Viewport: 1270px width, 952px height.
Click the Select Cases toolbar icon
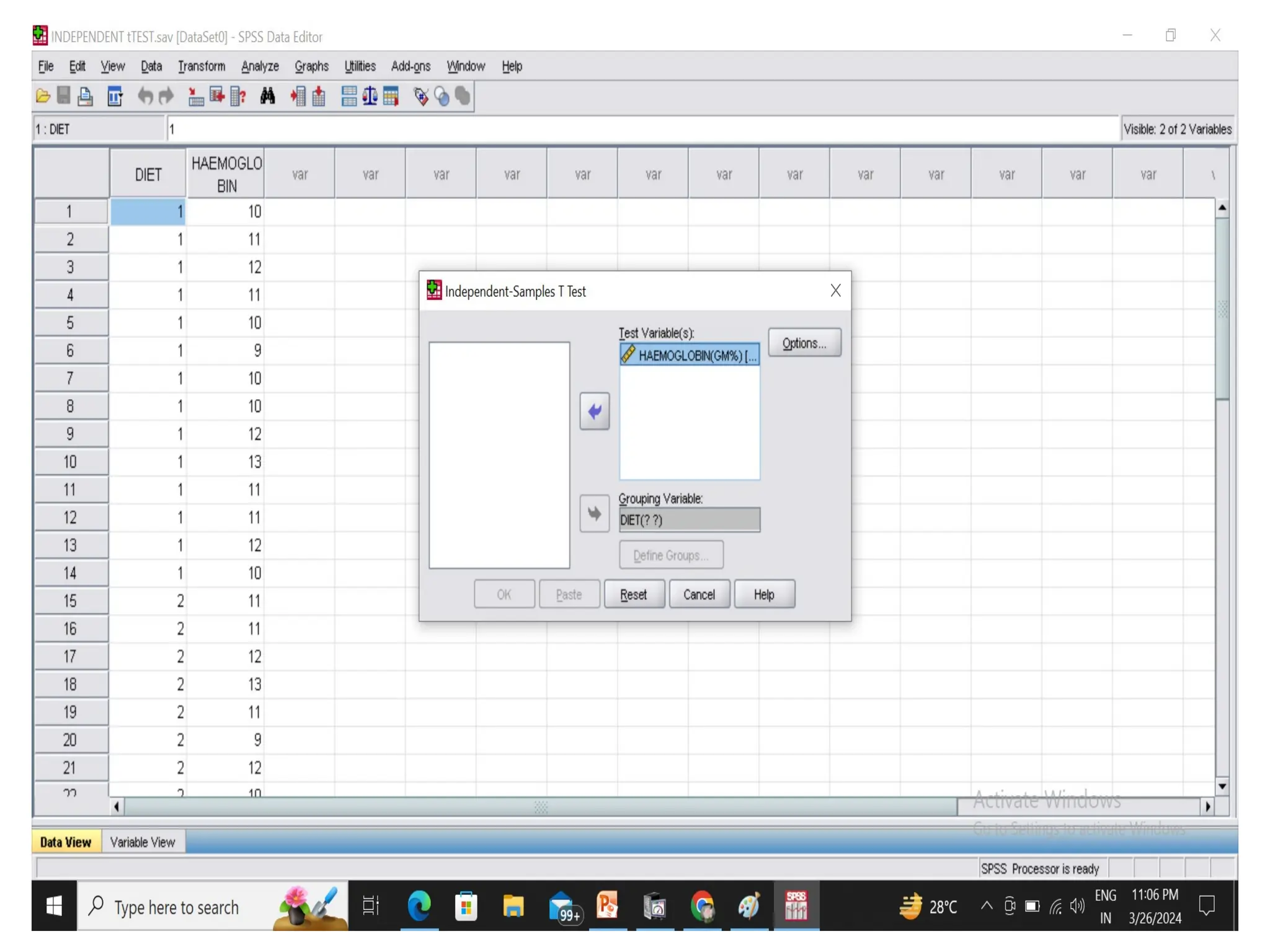coord(391,97)
